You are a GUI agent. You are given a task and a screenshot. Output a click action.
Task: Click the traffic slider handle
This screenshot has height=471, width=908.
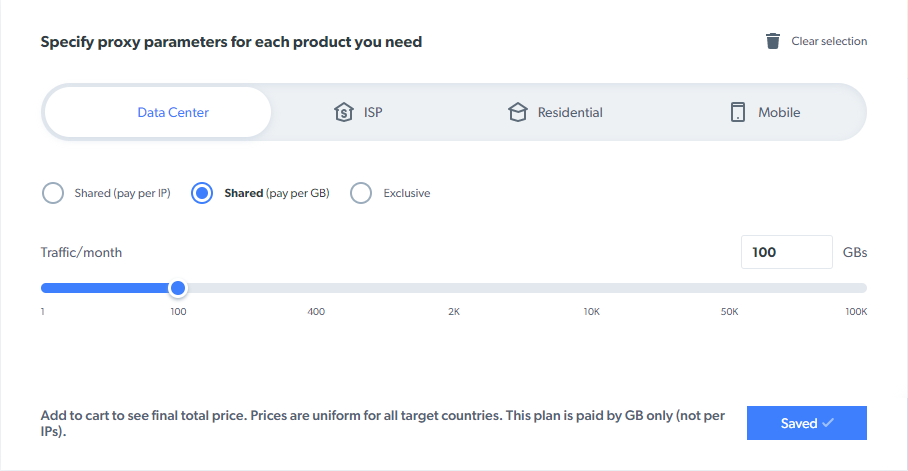178,288
